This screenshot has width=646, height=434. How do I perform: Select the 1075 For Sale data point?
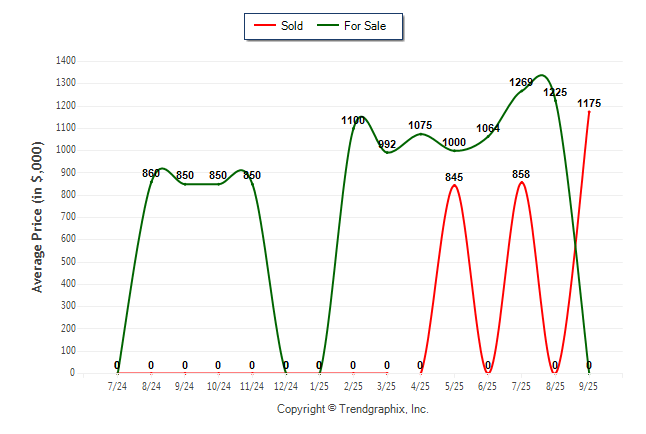(421, 132)
